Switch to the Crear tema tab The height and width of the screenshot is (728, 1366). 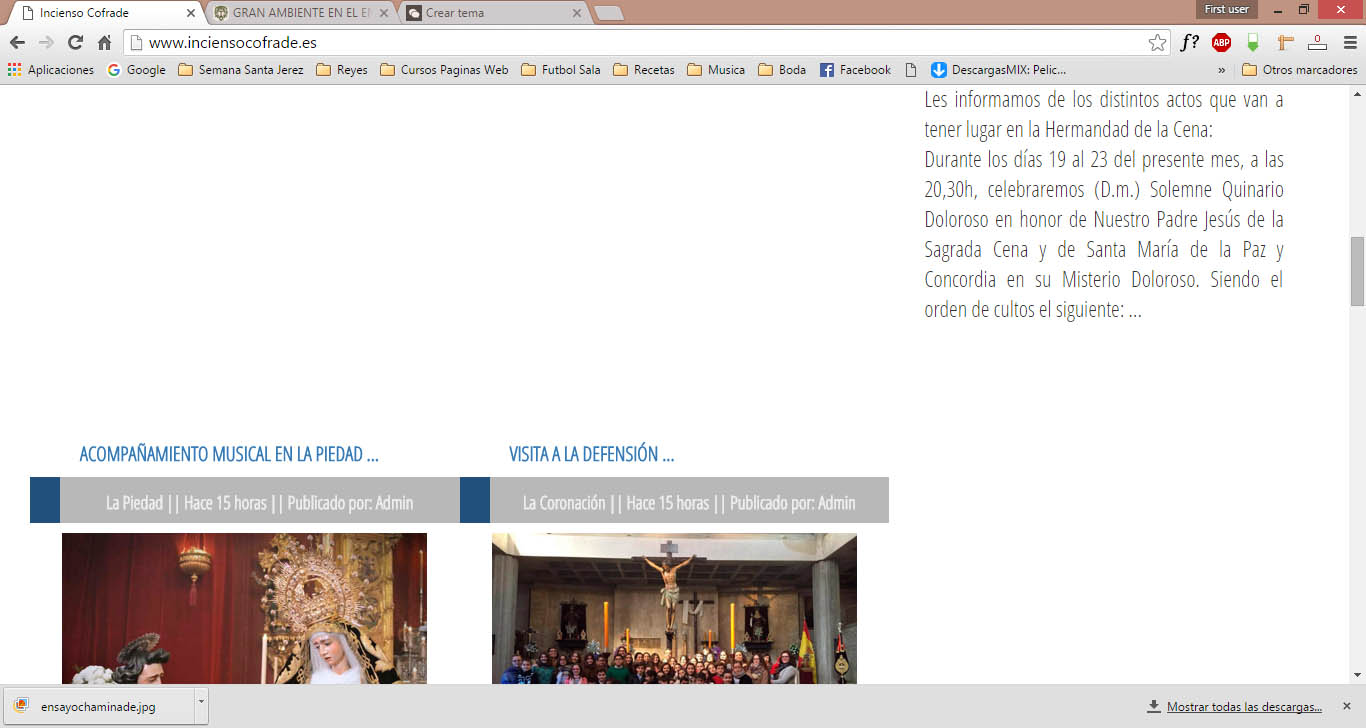click(x=490, y=13)
